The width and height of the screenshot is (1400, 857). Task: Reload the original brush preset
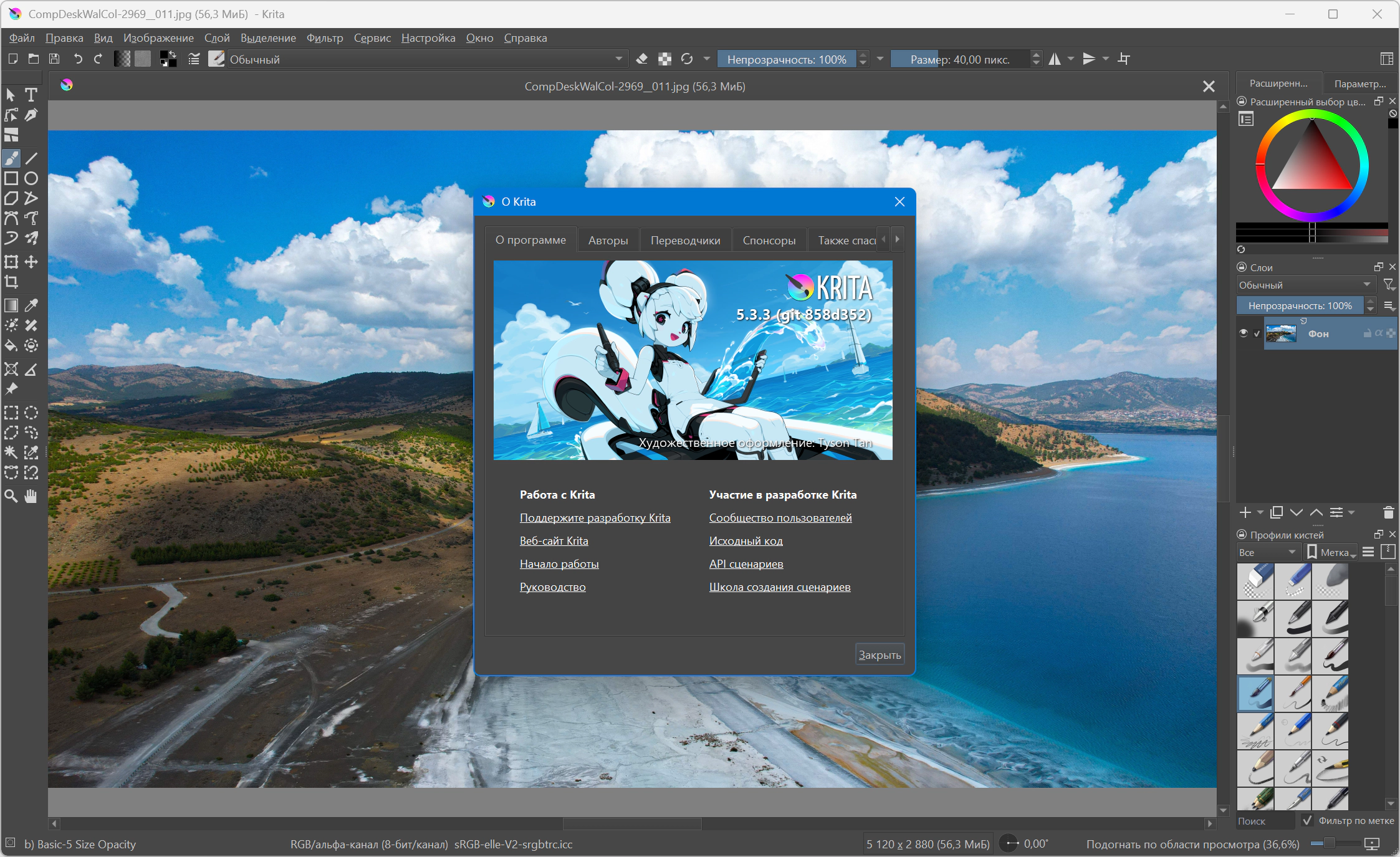[687, 59]
